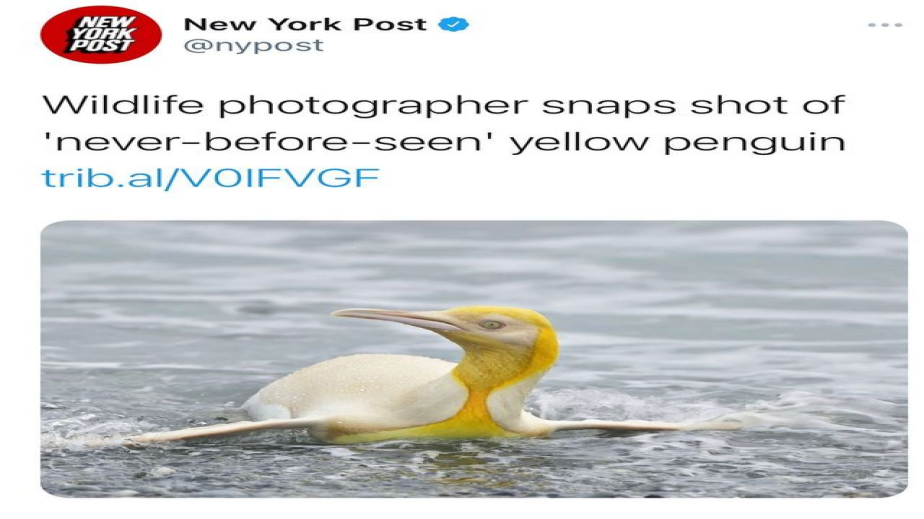Click the word 'penguin' in the tweet
The height and width of the screenshot is (519, 924).
click(754, 143)
